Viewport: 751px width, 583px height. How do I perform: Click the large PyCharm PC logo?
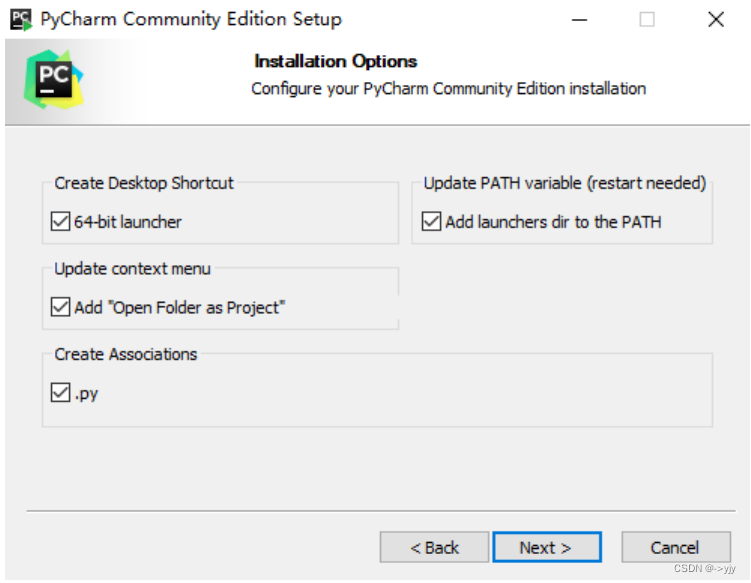point(54,80)
